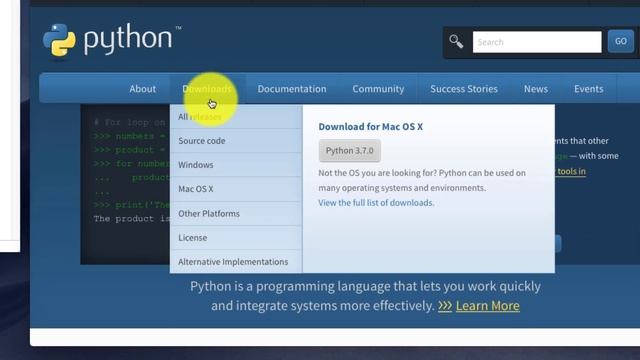Image resolution: width=640 pixels, height=360 pixels.
Task: Open the News nav menu
Action: pyautogui.click(x=536, y=89)
